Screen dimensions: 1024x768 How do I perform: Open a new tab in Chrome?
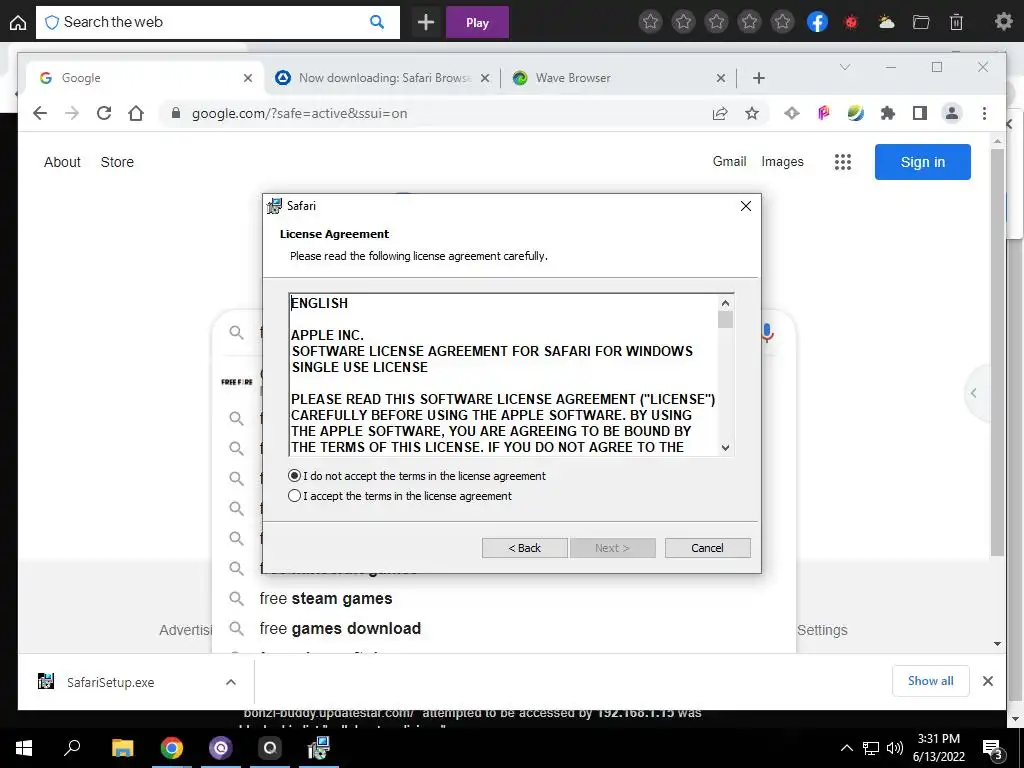(758, 78)
